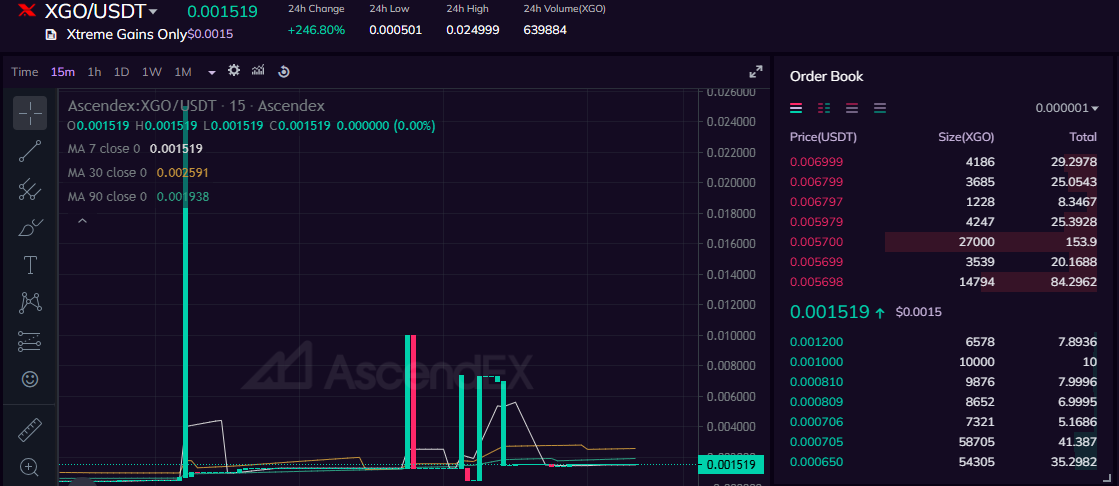Show combined order book view

tap(796, 108)
